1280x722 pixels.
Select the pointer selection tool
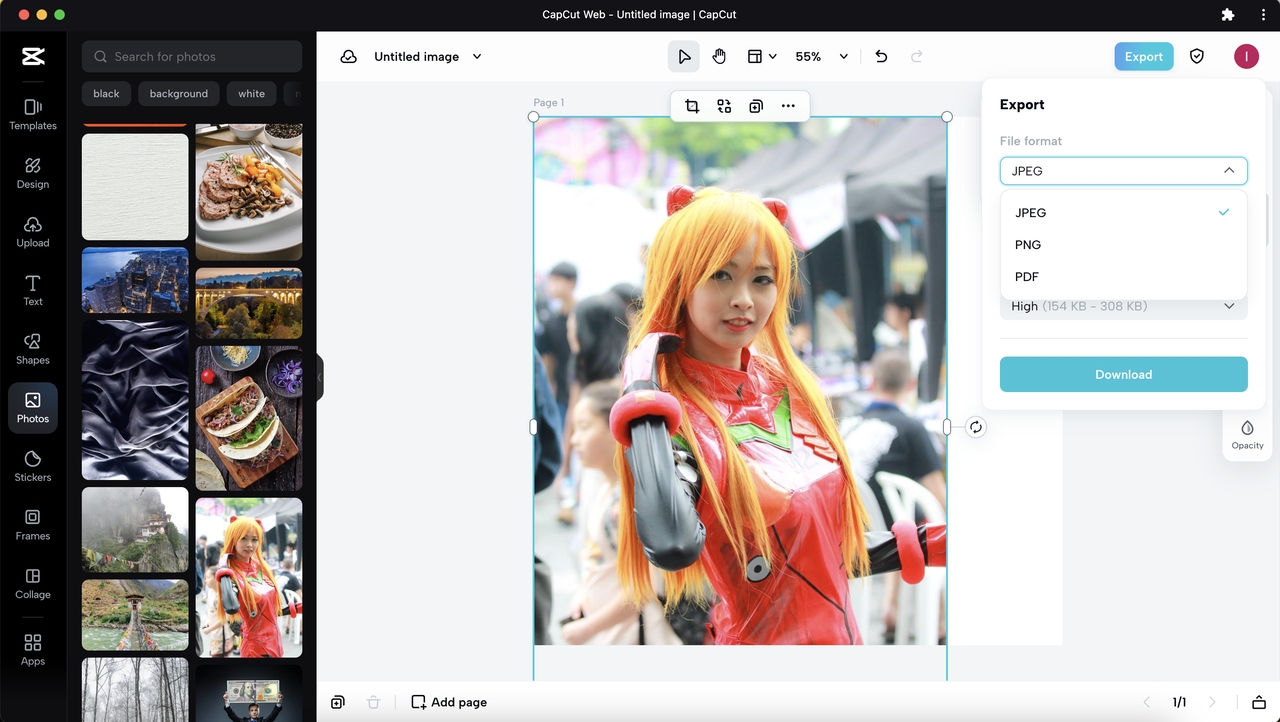[684, 57]
